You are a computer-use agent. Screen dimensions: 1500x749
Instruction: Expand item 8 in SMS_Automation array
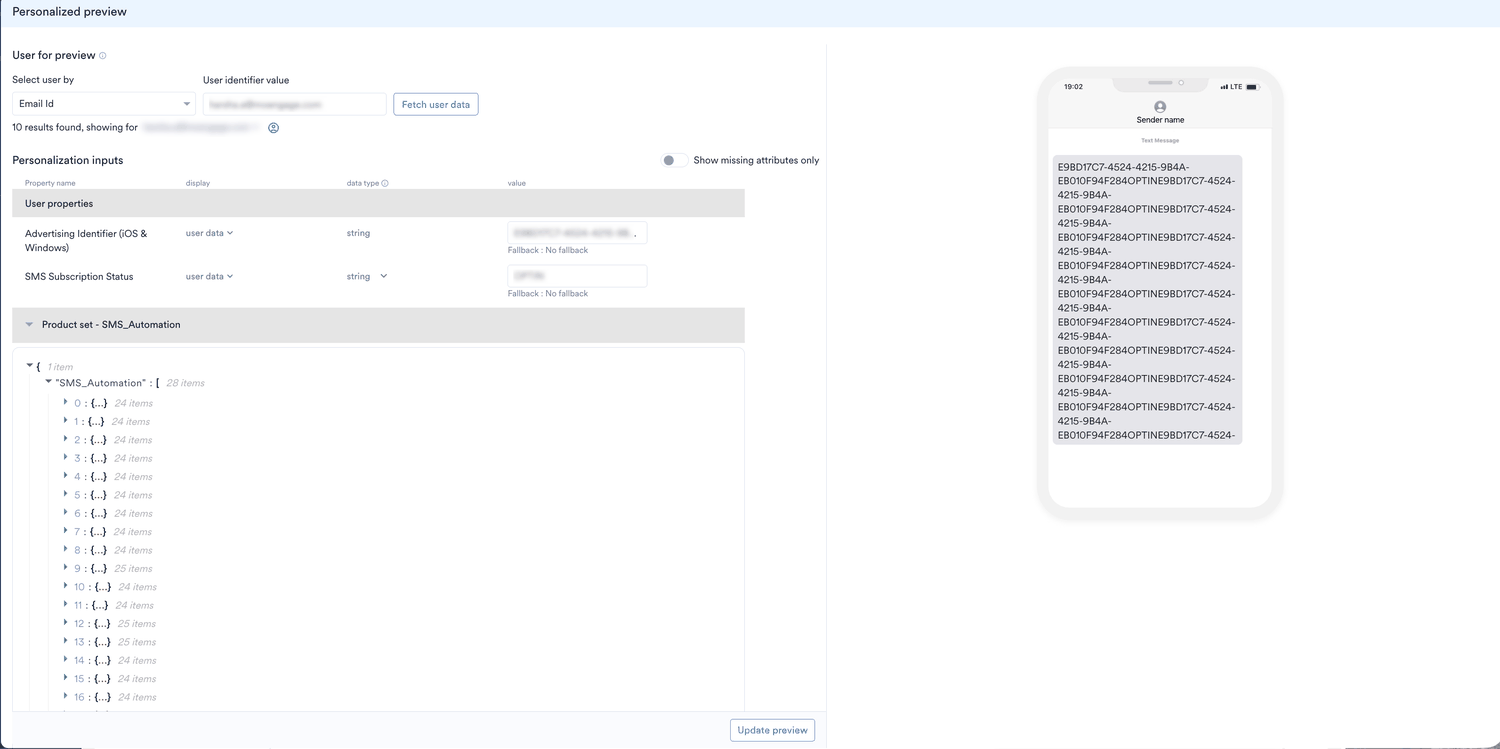click(x=66, y=549)
